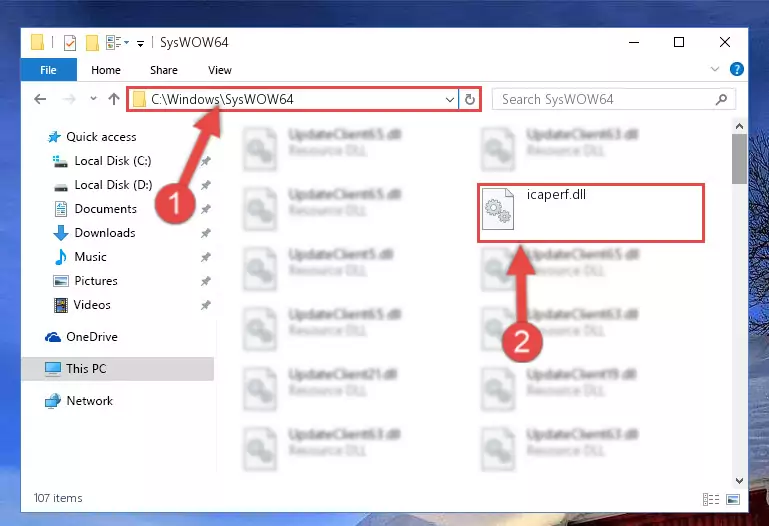Click the icaperf.dll gear file icon
This screenshot has width=769, height=526.
coord(498,209)
